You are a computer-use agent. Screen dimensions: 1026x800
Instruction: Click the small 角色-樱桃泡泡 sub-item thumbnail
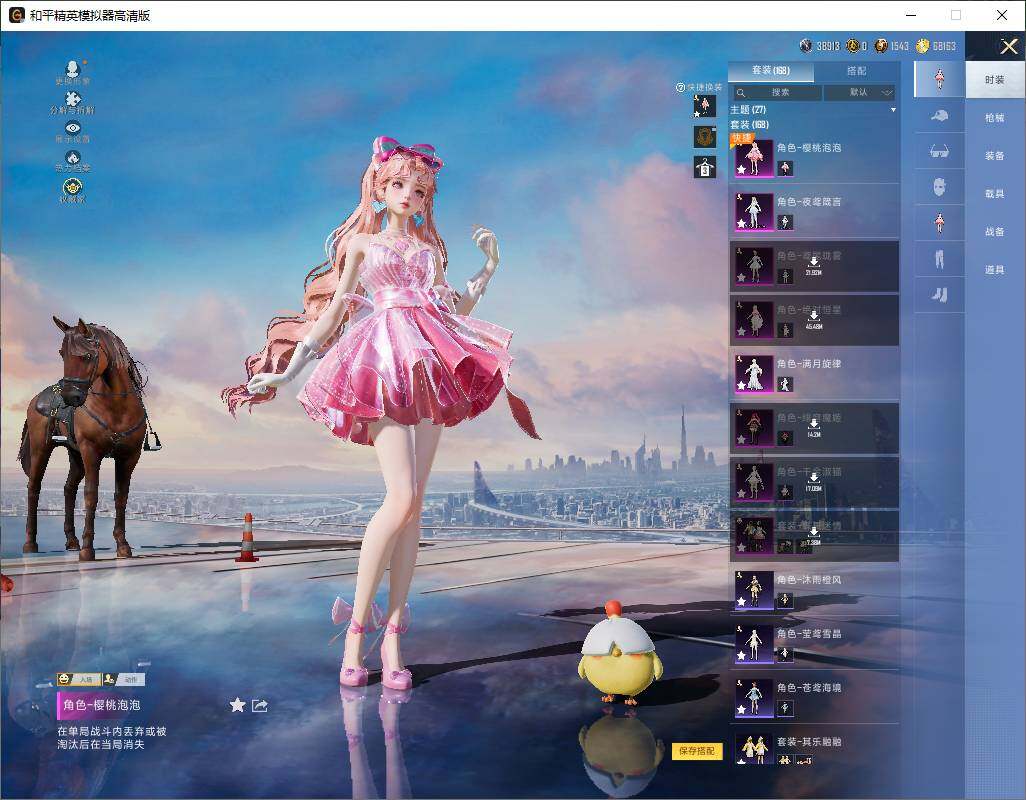coord(785,169)
